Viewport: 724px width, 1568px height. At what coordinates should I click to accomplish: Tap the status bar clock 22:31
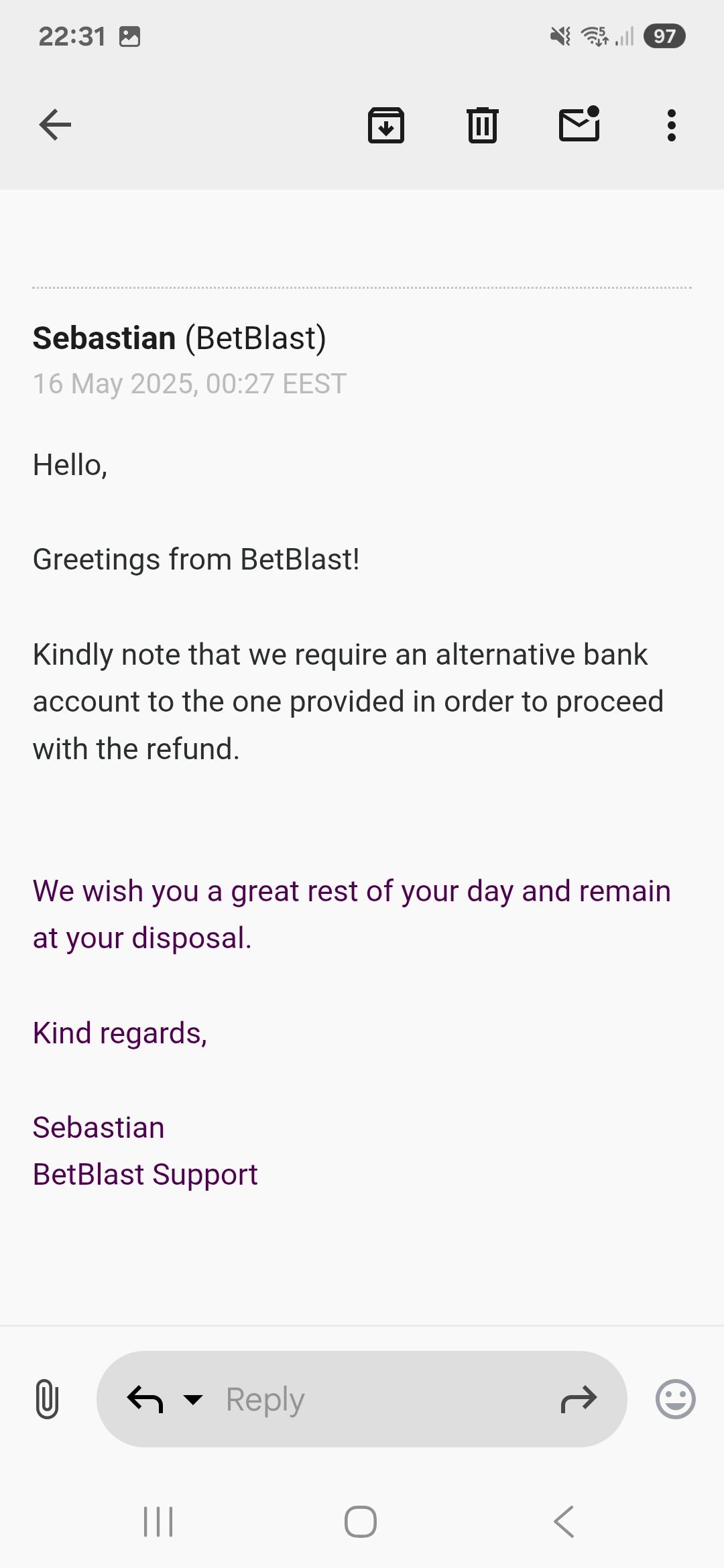(72, 36)
